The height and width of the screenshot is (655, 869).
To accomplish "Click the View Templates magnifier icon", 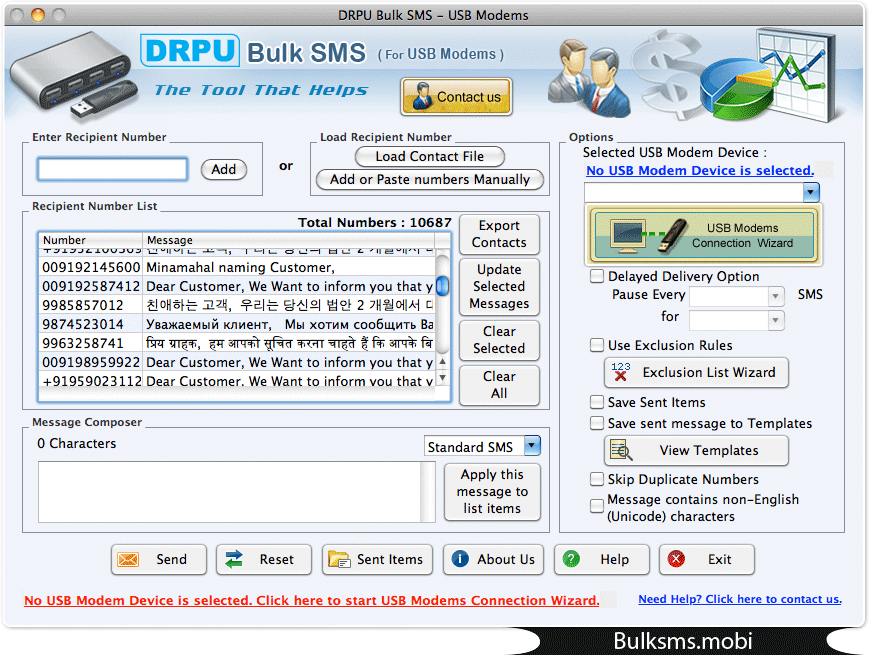I will (x=621, y=450).
